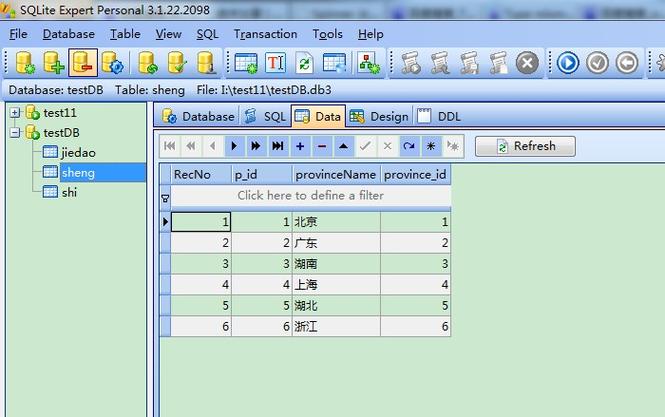Click the reindex document icon with green arrows

304,63
